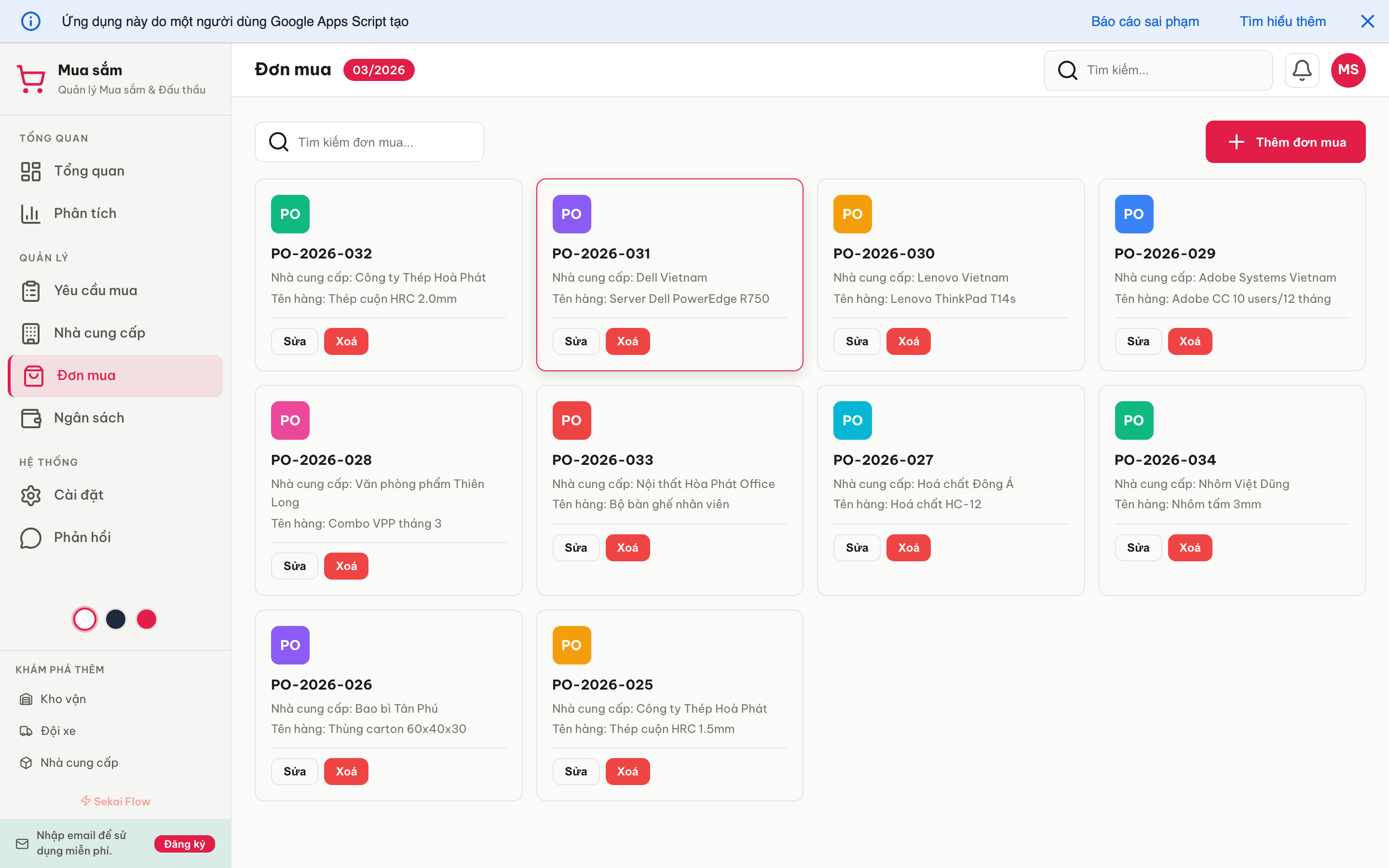This screenshot has height=868, width=1389.
Task: Select the white theme color swatch
Action: 85,619
